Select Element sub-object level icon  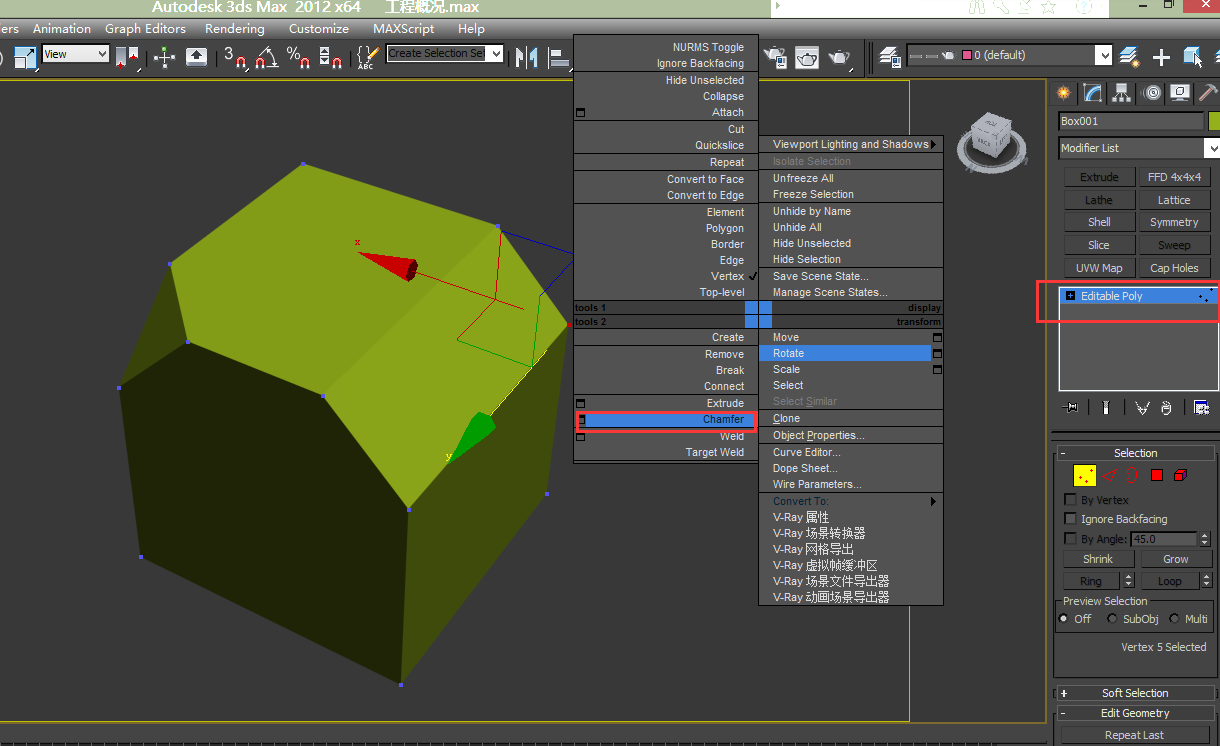tap(1181, 475)
